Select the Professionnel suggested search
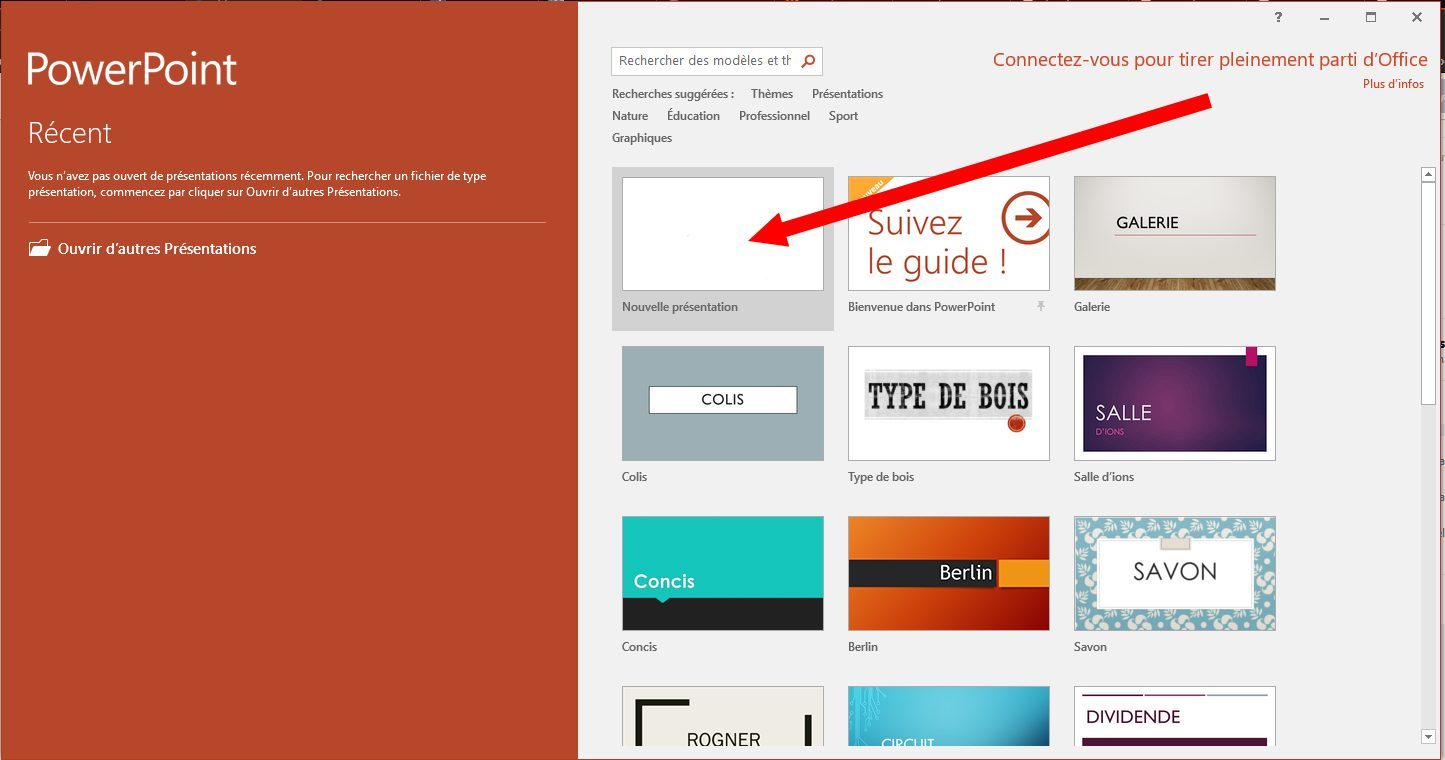The image size is (1445, 760). coord(774,116)
